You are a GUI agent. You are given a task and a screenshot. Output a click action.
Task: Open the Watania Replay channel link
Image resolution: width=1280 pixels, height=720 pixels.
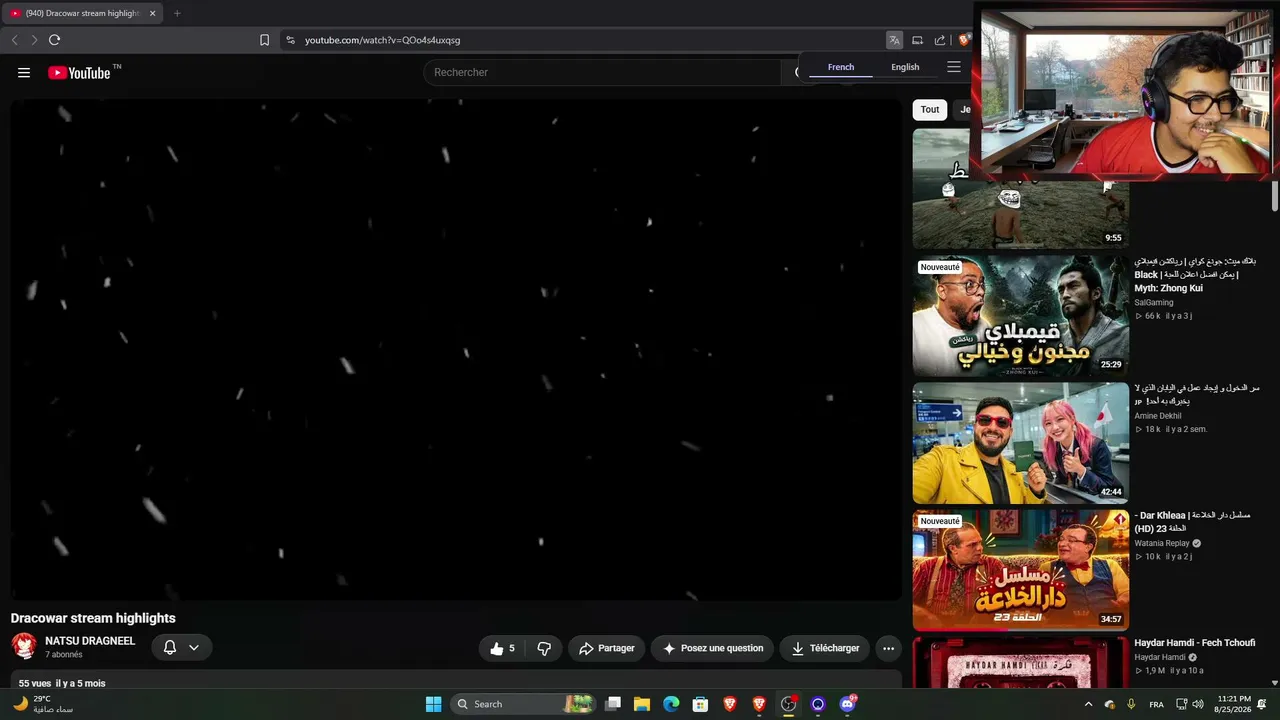(1162, 543)
